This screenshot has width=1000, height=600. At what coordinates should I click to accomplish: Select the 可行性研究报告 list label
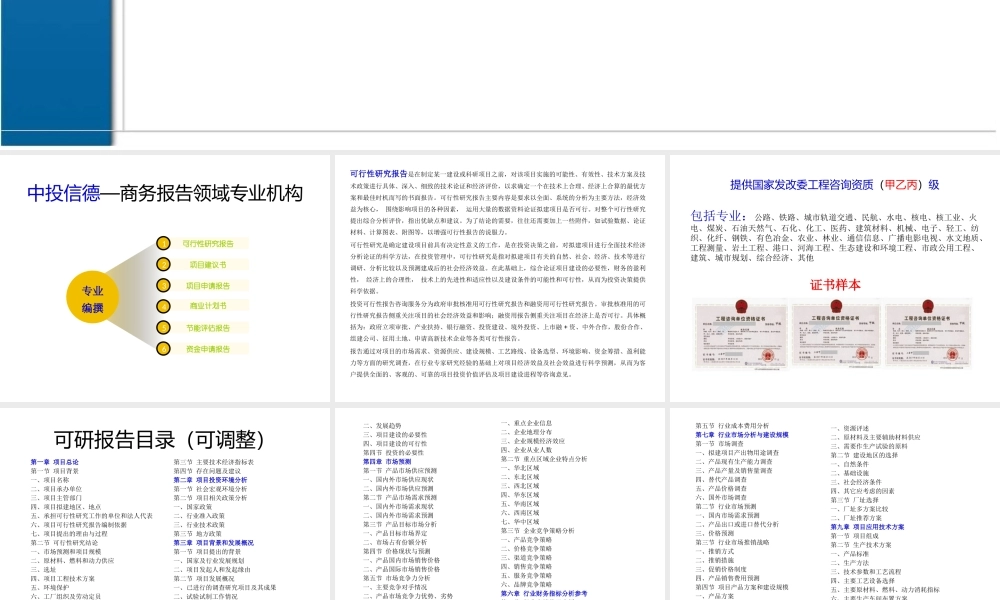(208, 244)
